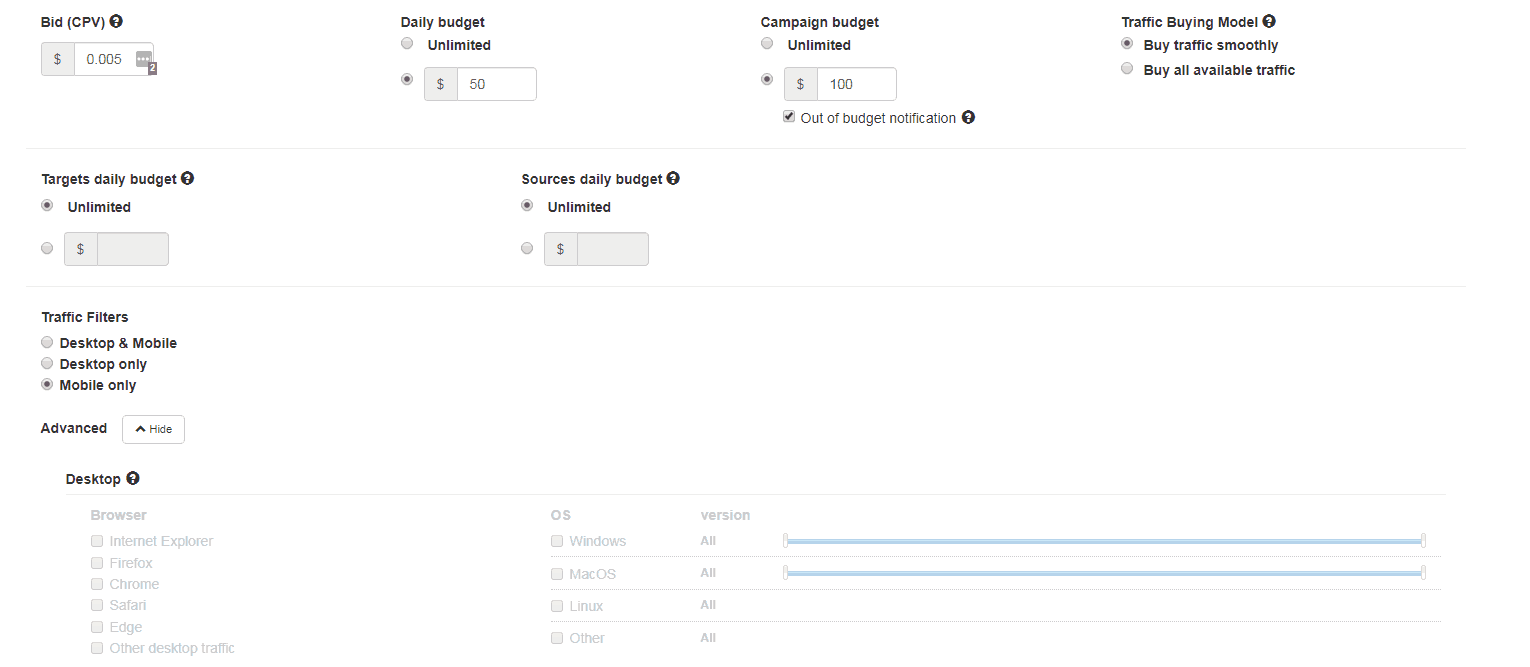Check the Firefox browser checkbox
This screenshot has height=667, width=1530.
pos(97,563)
